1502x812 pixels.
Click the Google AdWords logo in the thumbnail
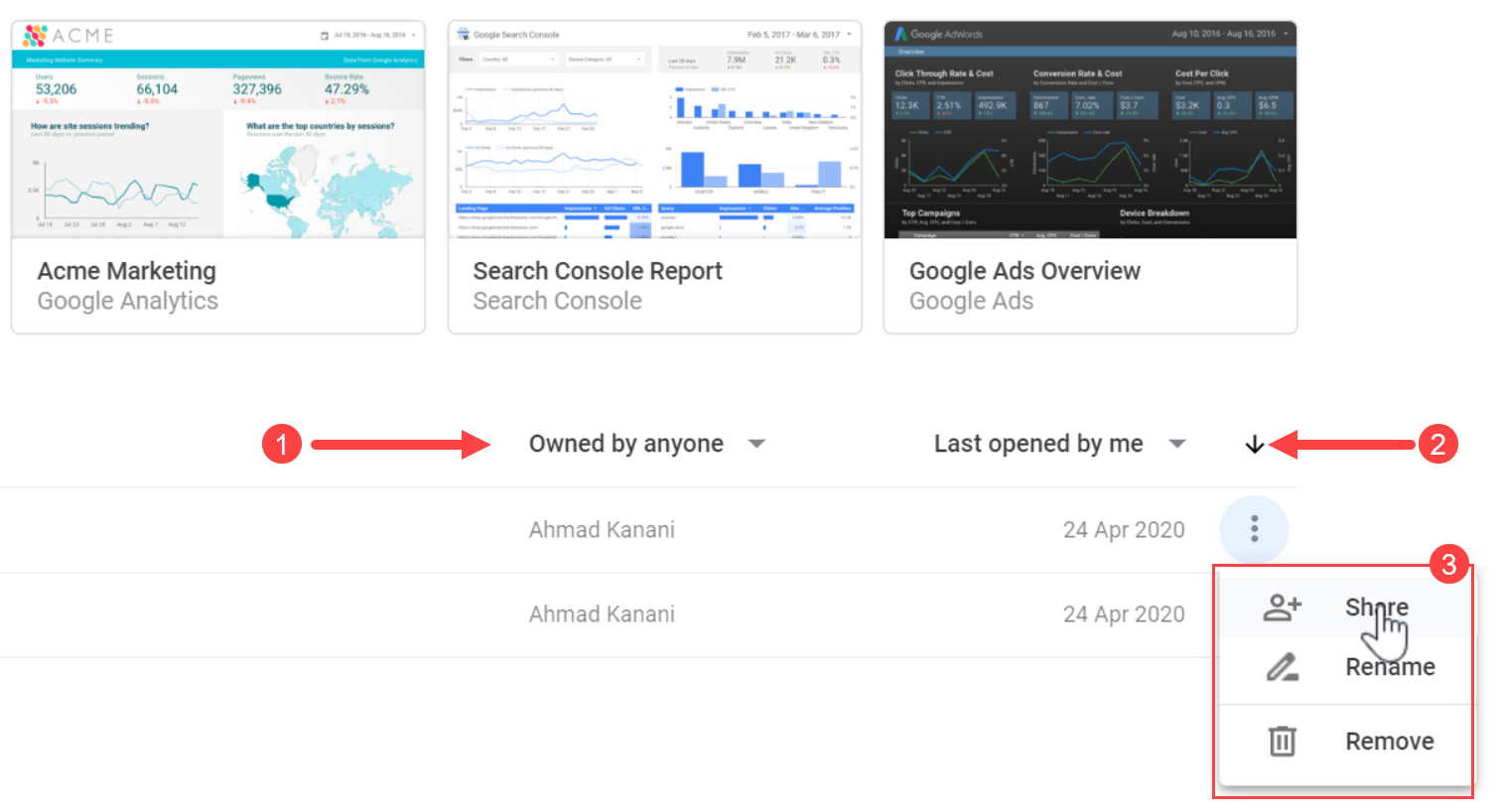point(938,34)
